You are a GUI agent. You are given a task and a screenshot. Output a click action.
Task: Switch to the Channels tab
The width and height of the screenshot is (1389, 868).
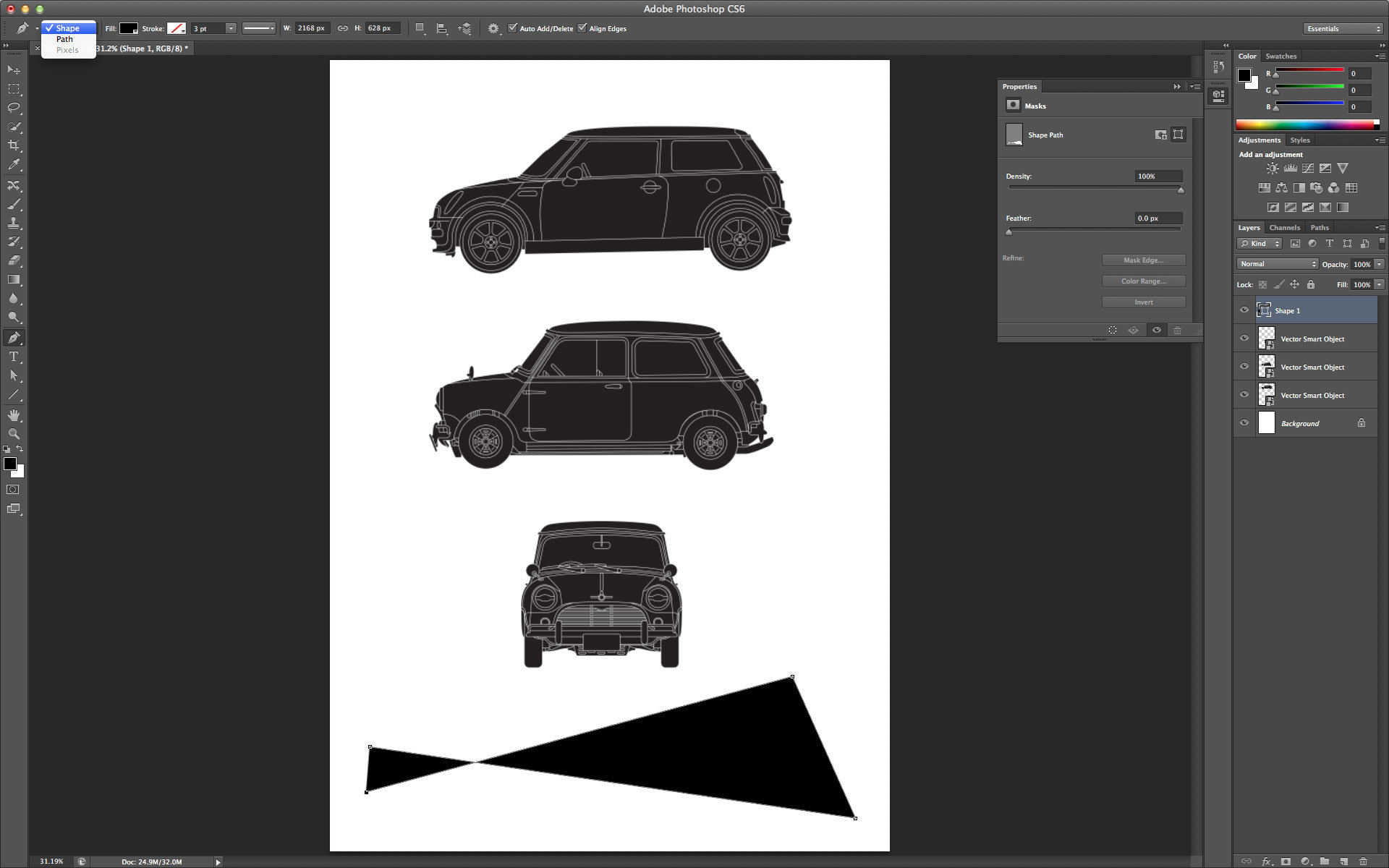pos(1284,227)
